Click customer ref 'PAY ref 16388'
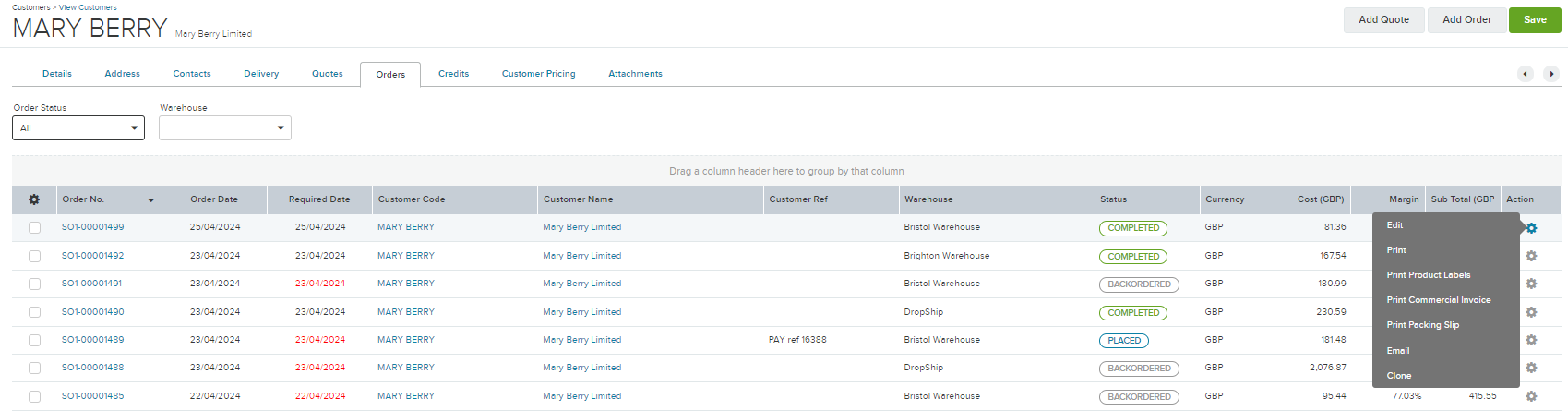The width and height of the screenshot is (1568, 411). point(797,340)
